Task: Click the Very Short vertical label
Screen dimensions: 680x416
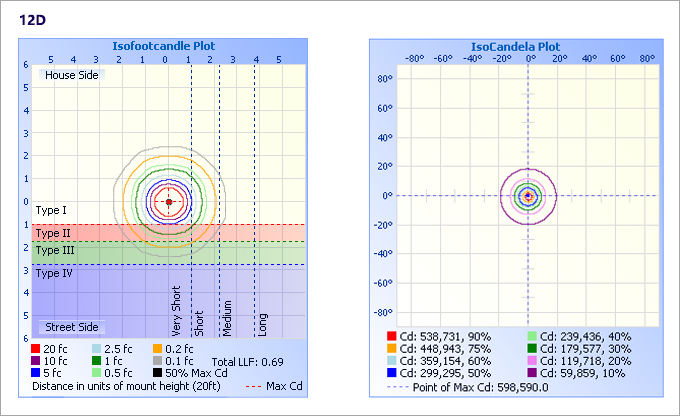Action: coord(176,310)
